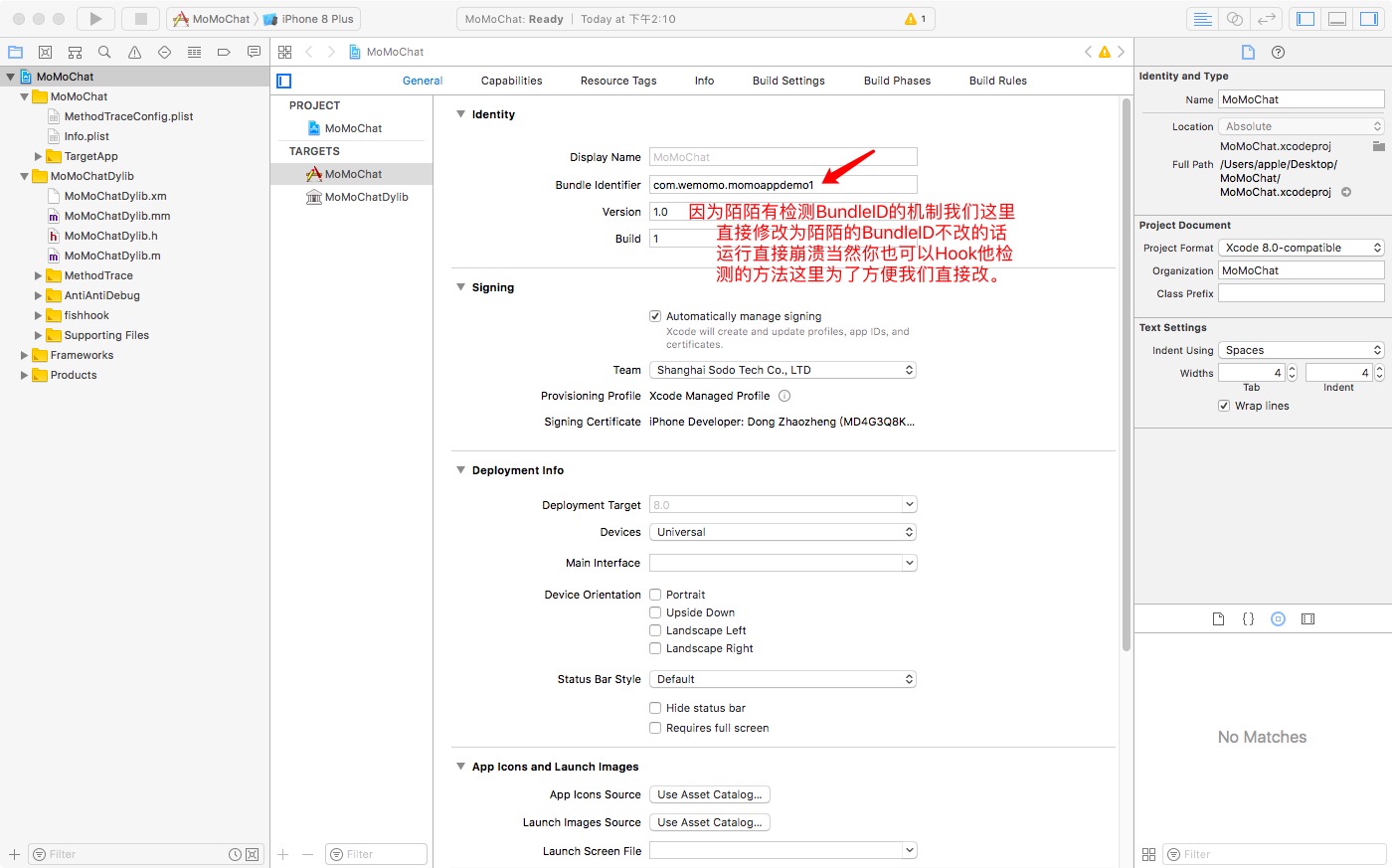
Task: Show the Code Snippet library
Action: [x=1248, y=618]
